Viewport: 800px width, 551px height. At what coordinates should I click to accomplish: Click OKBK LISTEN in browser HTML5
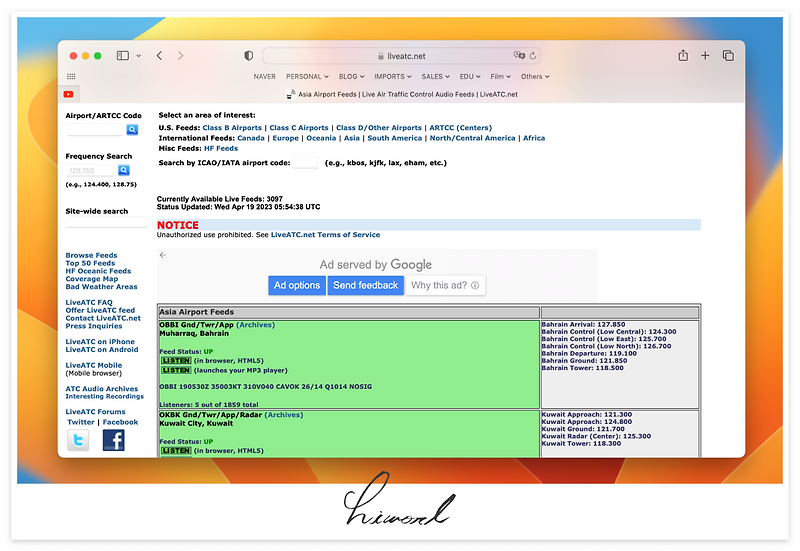(x=176, y=450)
